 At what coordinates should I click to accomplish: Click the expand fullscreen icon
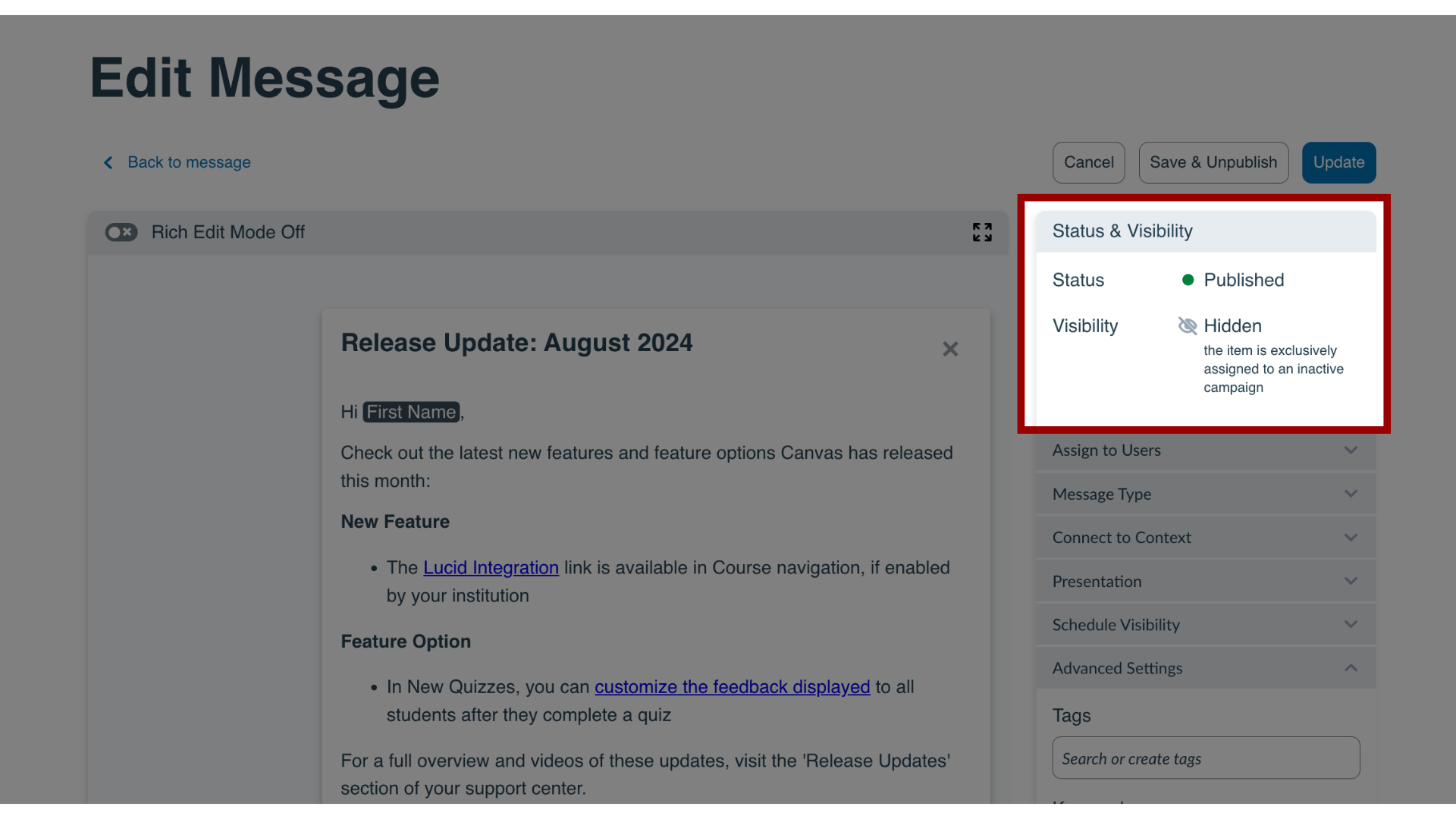point(982,232)
